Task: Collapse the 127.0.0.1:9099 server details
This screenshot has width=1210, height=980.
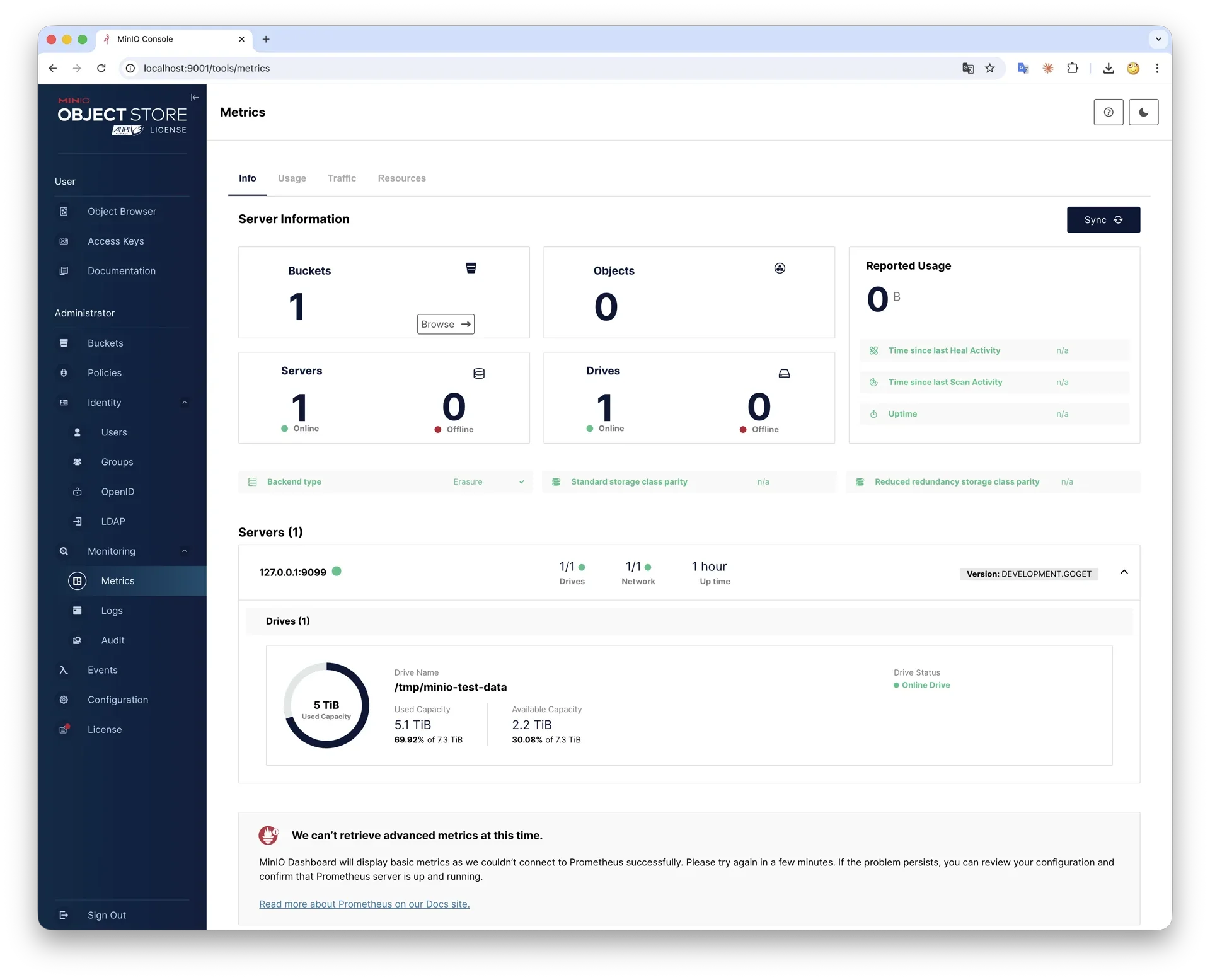Action: point(1124,572)
